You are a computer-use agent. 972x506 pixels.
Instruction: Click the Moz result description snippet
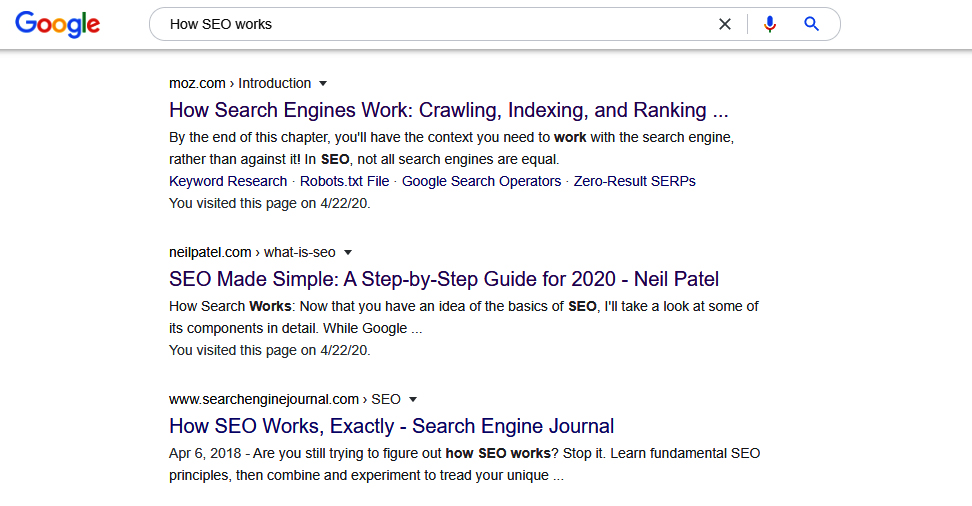(x=451, y=148)
